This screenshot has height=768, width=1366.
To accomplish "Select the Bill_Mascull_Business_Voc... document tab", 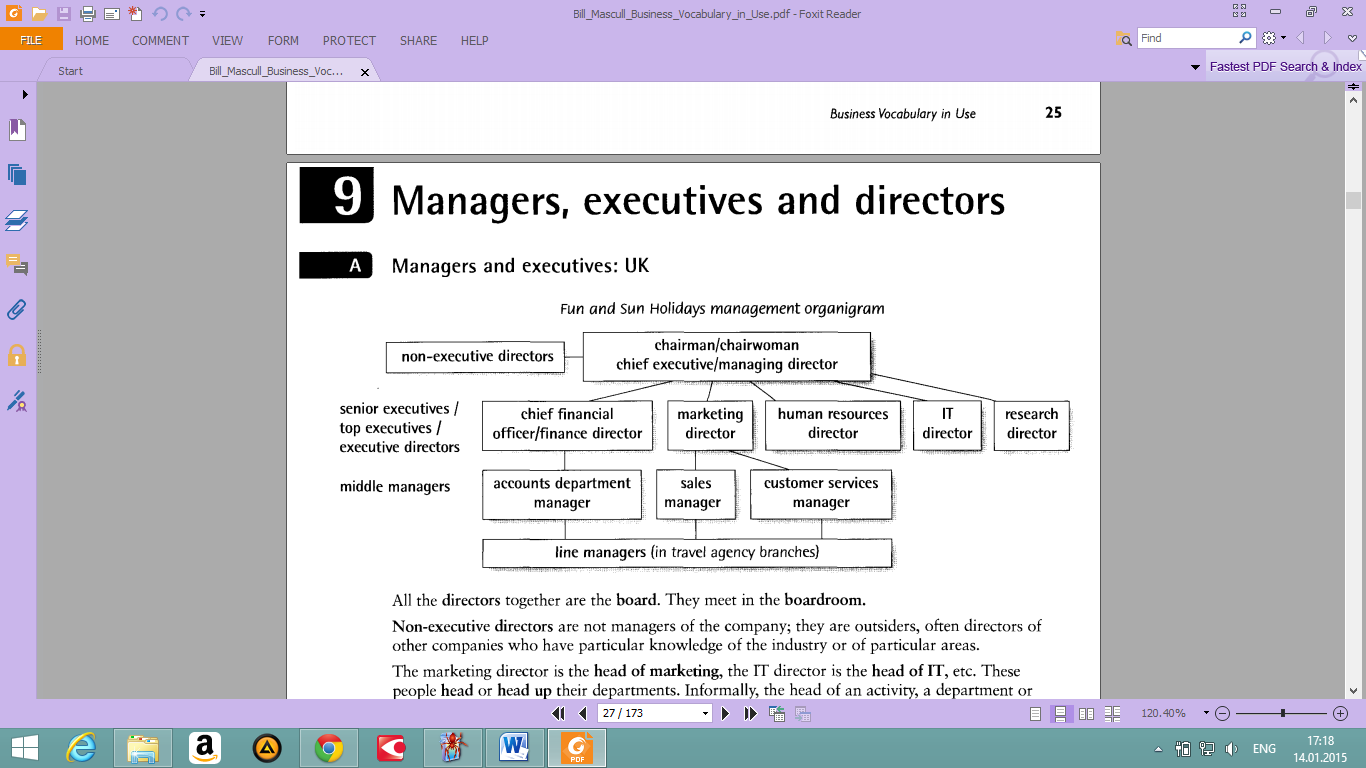I will [275, 72].
